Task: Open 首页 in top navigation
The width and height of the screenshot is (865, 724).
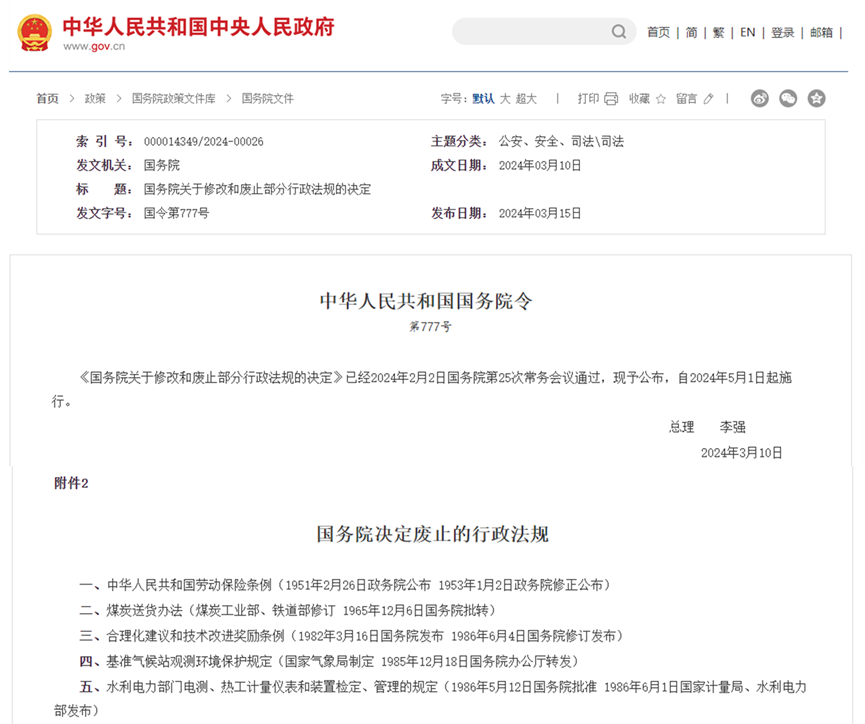Action: coord(658,33)
